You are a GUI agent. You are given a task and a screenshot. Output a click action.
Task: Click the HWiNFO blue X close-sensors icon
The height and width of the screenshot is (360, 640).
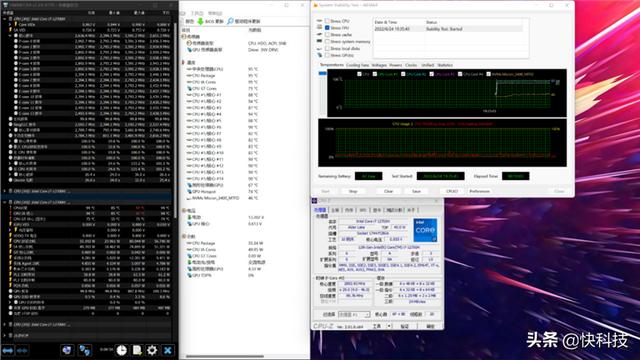pyautogui.click(x=168, y=350)
